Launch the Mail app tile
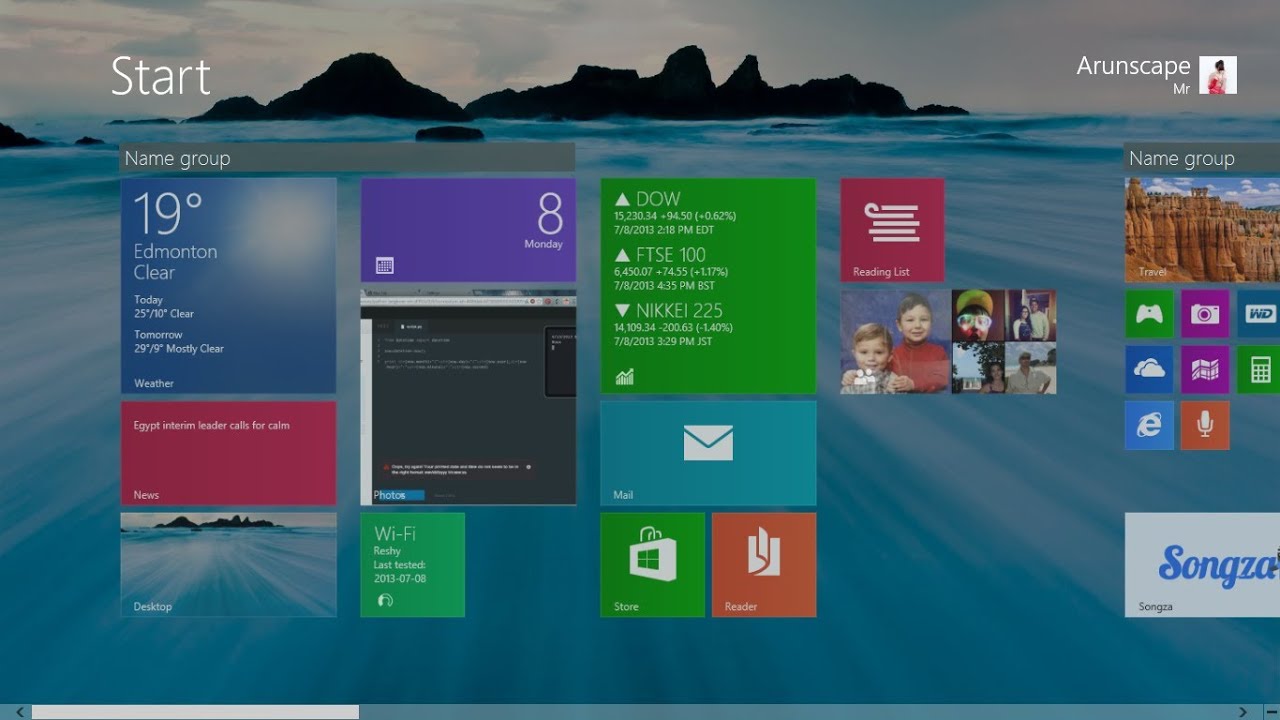This screenshot has width=1280, height=720. [708, 453]
